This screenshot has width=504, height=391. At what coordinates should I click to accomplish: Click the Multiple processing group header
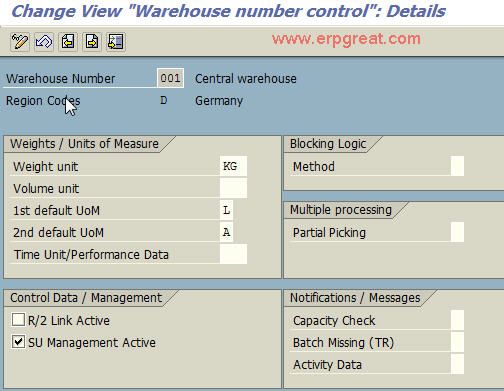pos(341,210)
